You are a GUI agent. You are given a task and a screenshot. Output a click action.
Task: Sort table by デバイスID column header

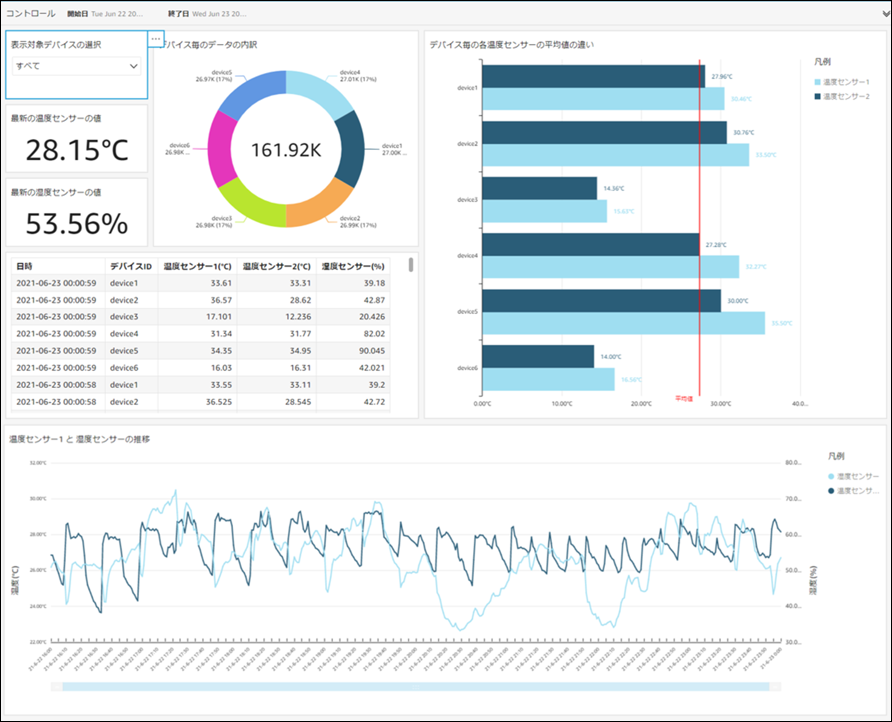(x=131, y=266)
